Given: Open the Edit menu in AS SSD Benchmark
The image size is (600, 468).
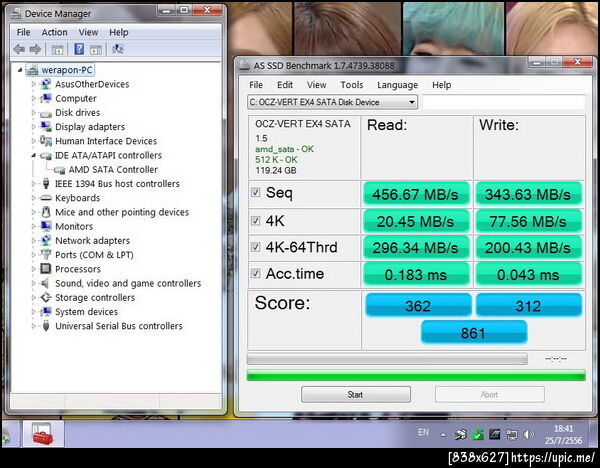Looking at the screenshot, I should [x=285, y=85].
